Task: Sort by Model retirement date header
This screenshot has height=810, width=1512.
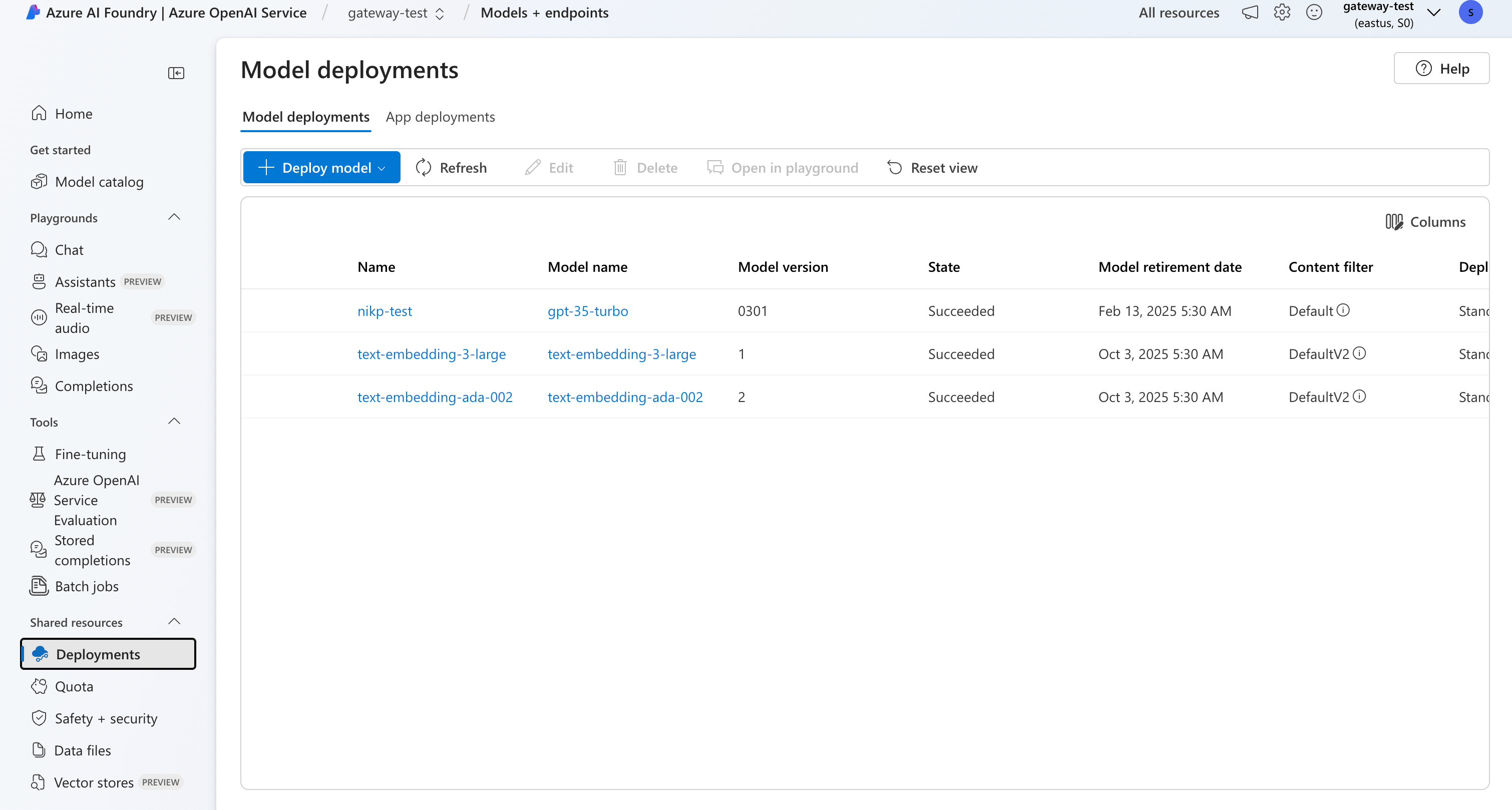Action: point(1170,267)
